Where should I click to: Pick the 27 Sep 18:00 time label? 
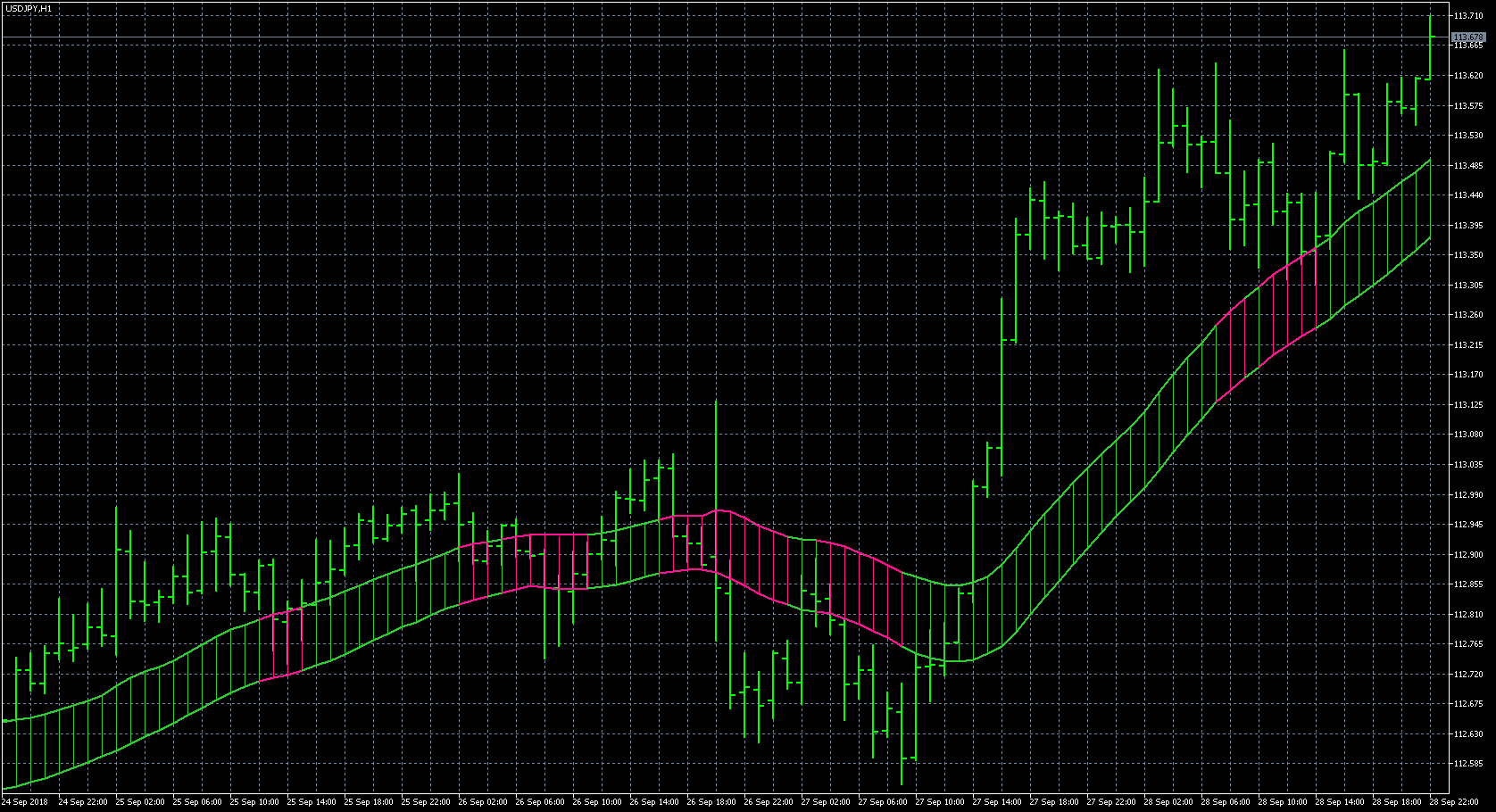point(1054,802)
